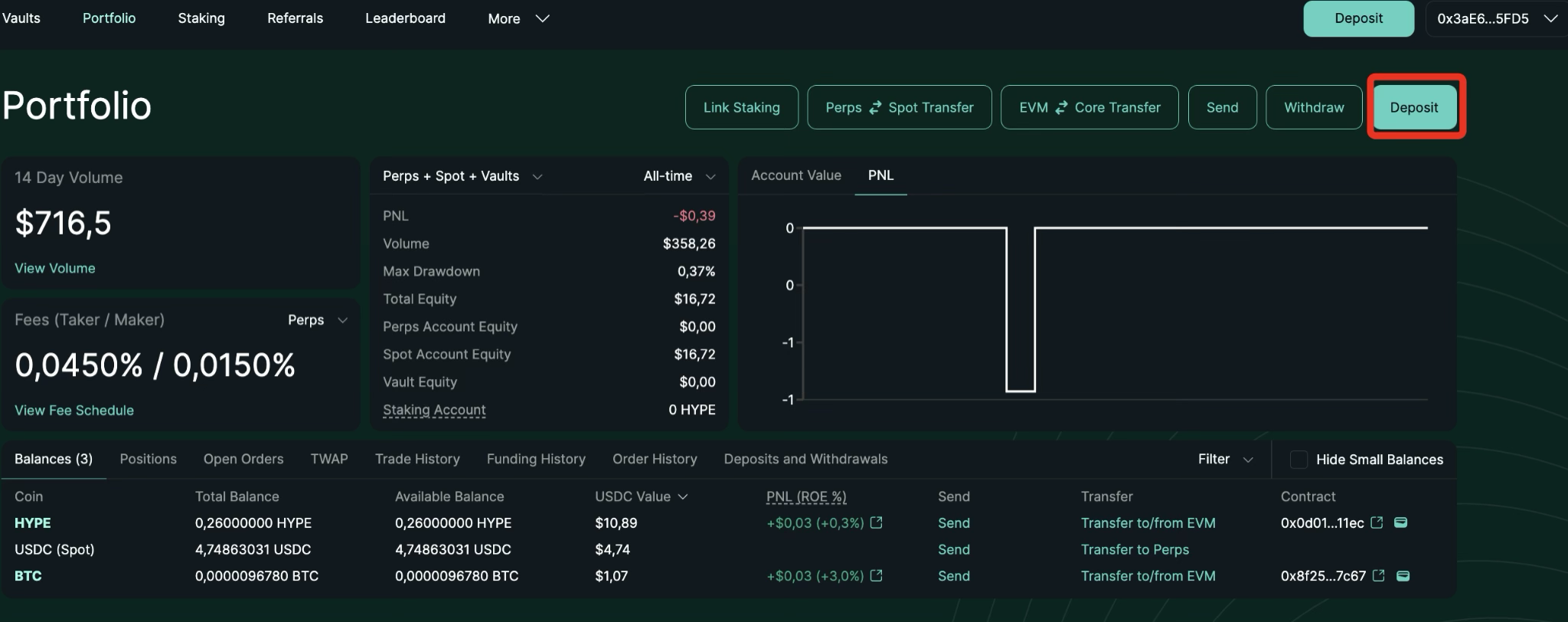
Task: Click swap arrows icon in EVM Core Transfer
Action: point(1061,108)
